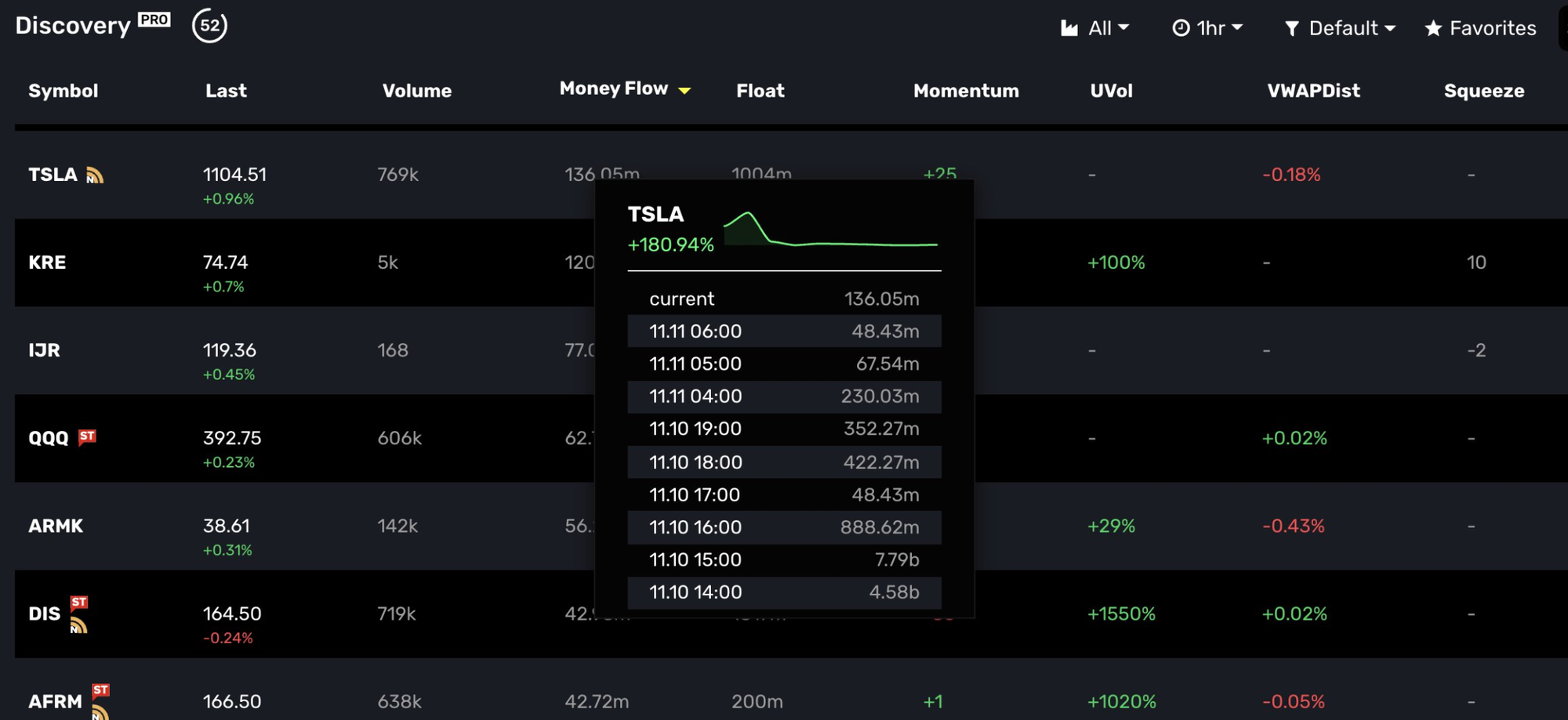Viewport: 1568px width, 720px height.
Task: Click the 52 countdown circle
Action: coord(209,26)
